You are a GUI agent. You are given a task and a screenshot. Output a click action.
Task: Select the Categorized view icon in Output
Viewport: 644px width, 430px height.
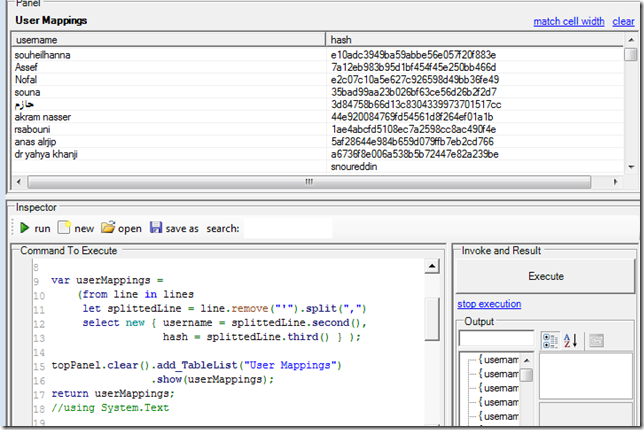549,341
